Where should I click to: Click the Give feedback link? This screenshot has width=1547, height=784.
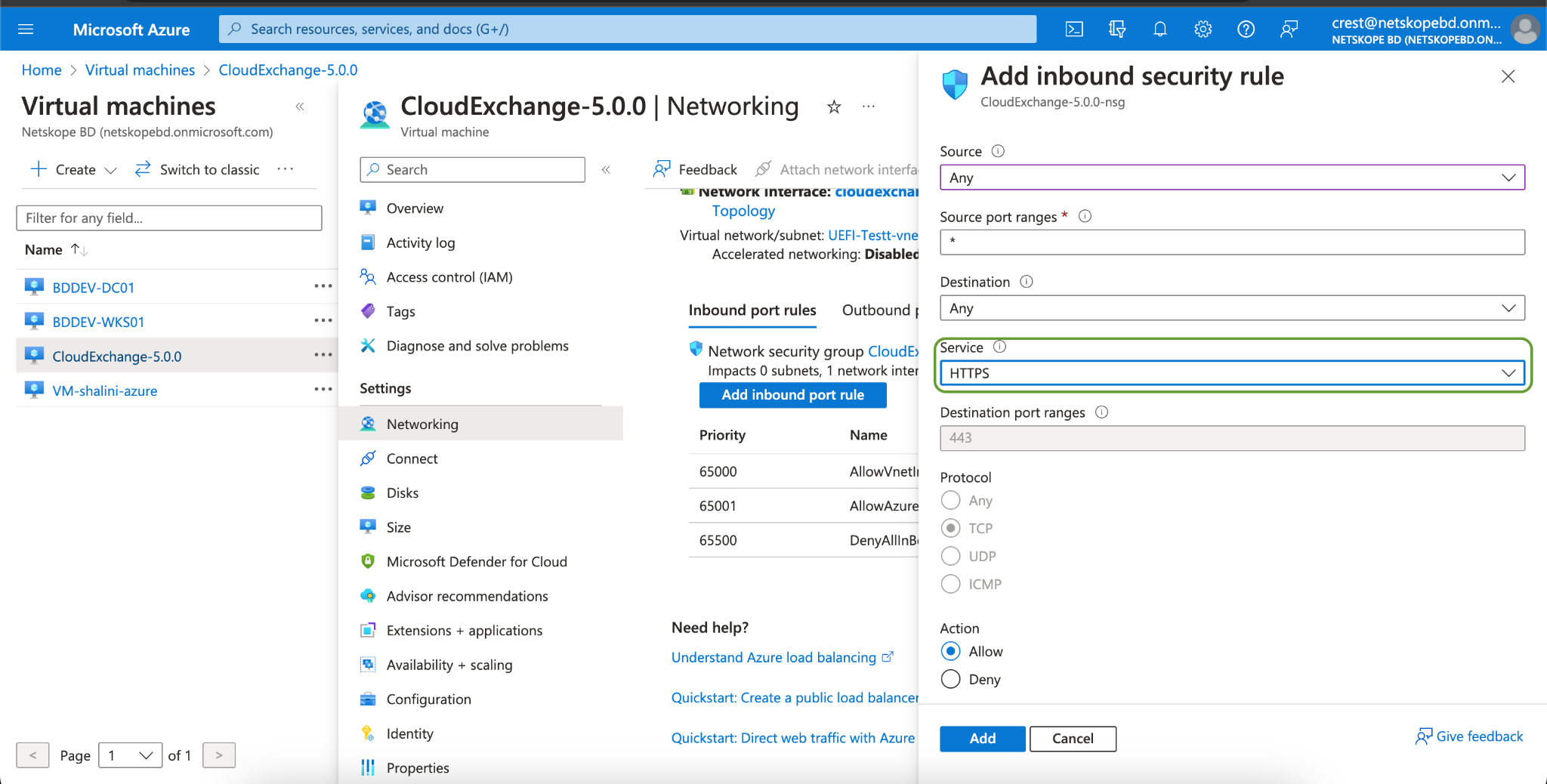tap(1469, 736)
